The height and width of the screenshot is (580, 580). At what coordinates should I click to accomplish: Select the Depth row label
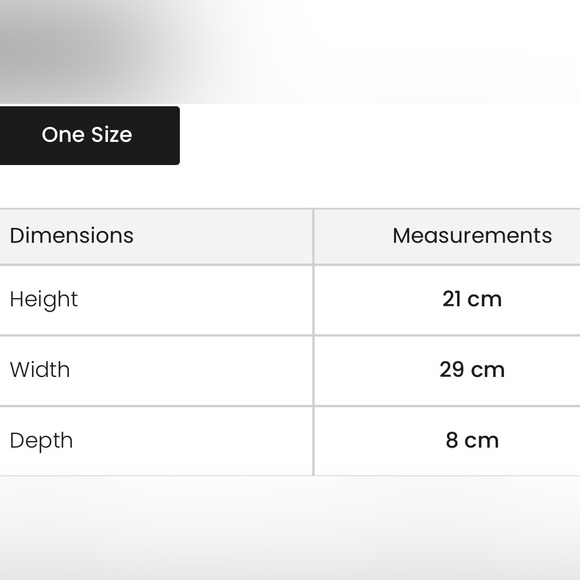41,441
